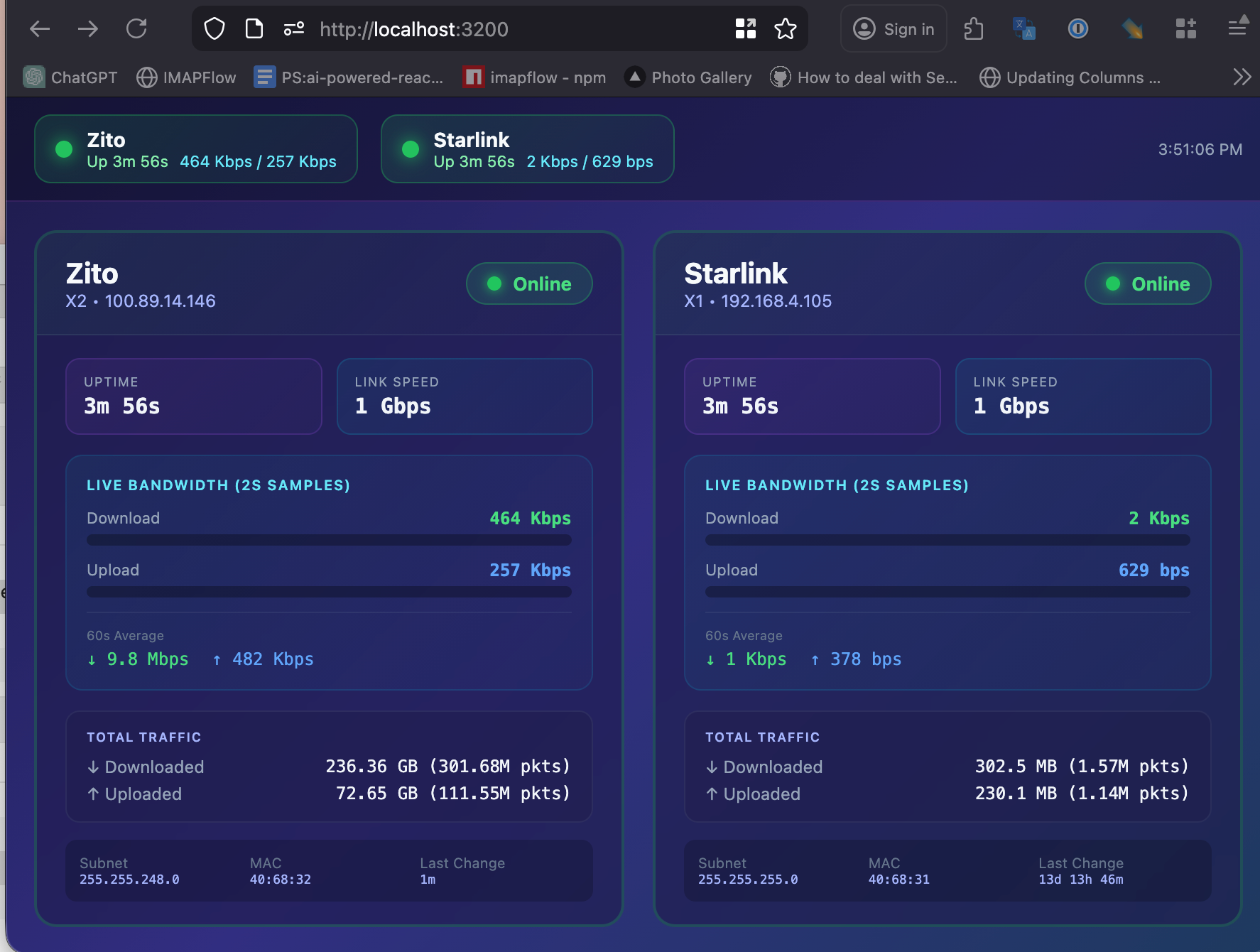Image resolution: width=1260 pixels, height=952 pixels.
Task: Click the page reload button
Action: click(x=138, y=28)
